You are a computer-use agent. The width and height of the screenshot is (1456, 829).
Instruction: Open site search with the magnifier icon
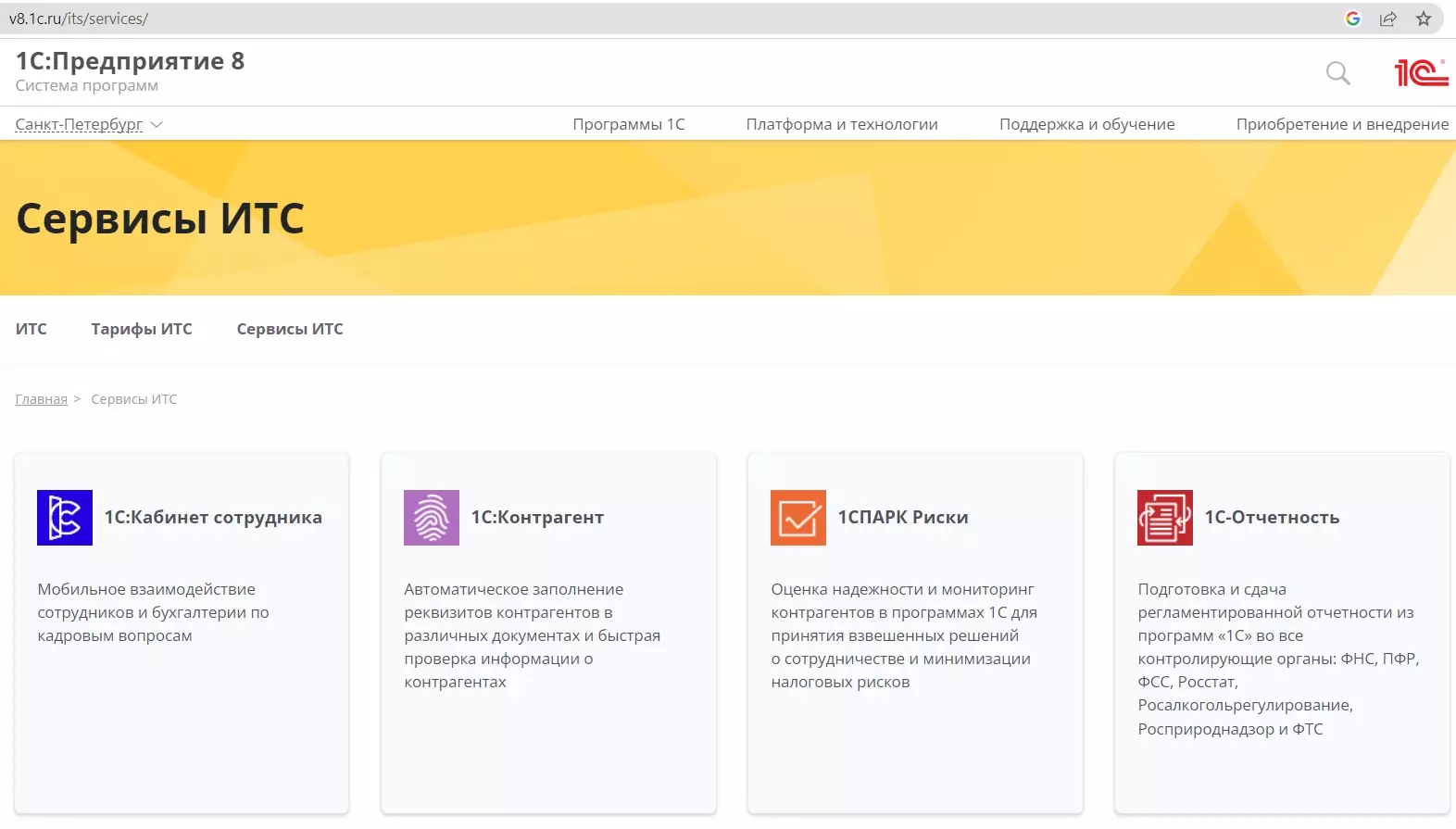(1338, 73)
